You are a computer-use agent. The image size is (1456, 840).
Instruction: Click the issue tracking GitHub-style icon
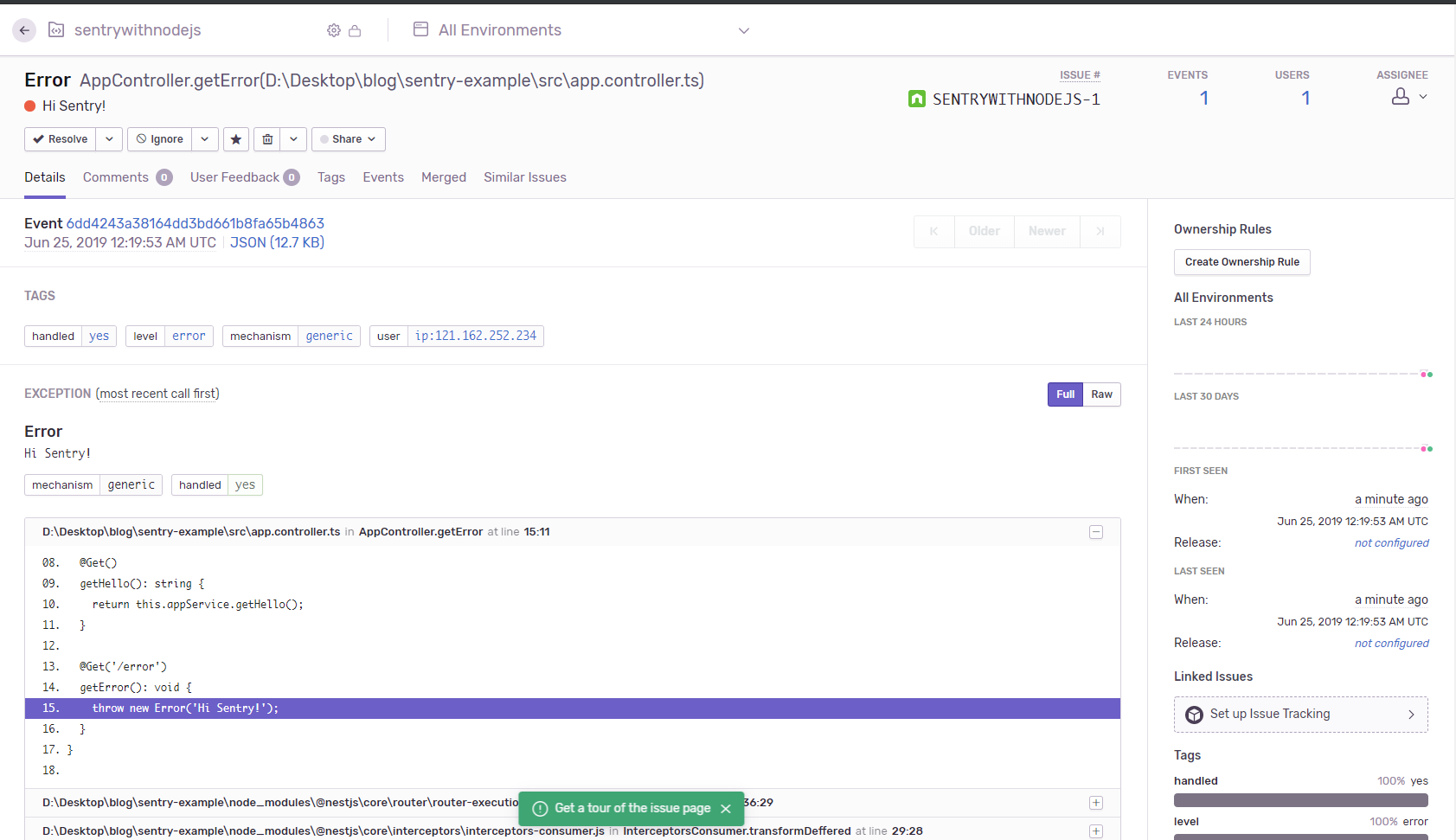[1195, 715]
